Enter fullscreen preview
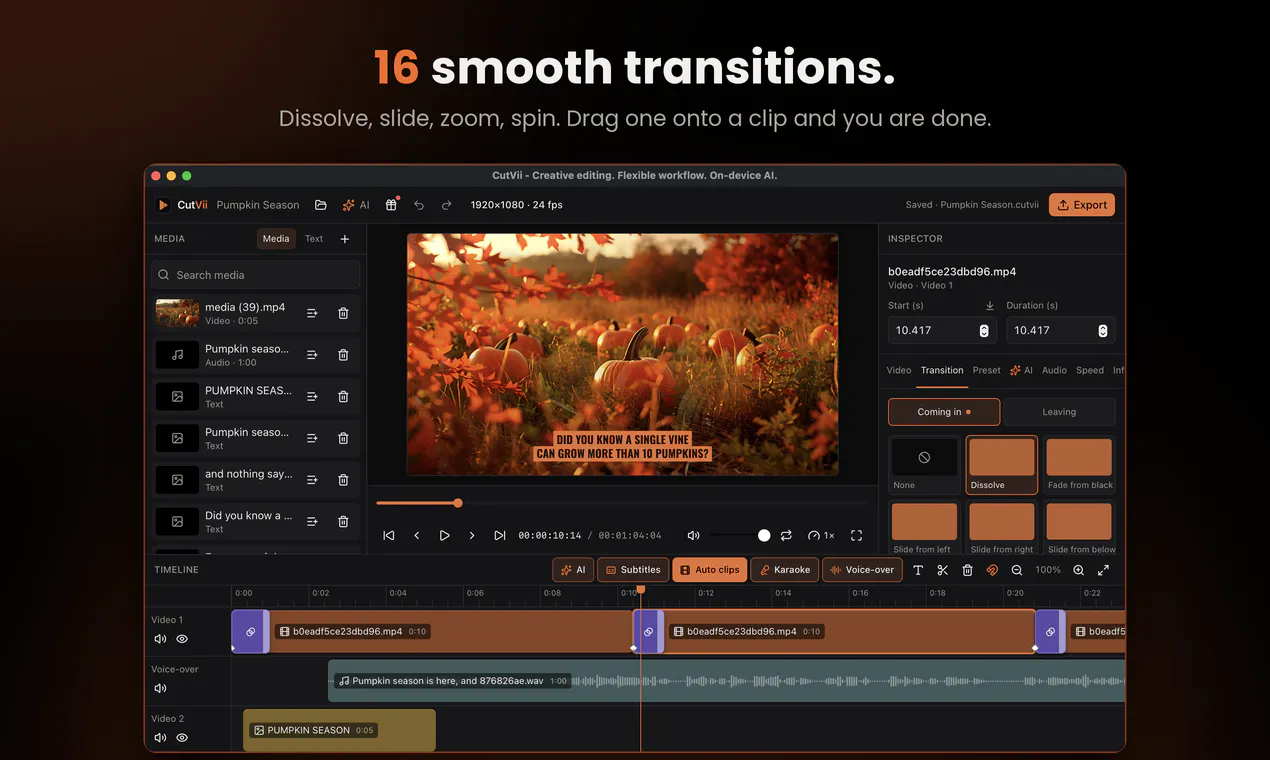This screenshot has width=1270, height=760. 856,536
